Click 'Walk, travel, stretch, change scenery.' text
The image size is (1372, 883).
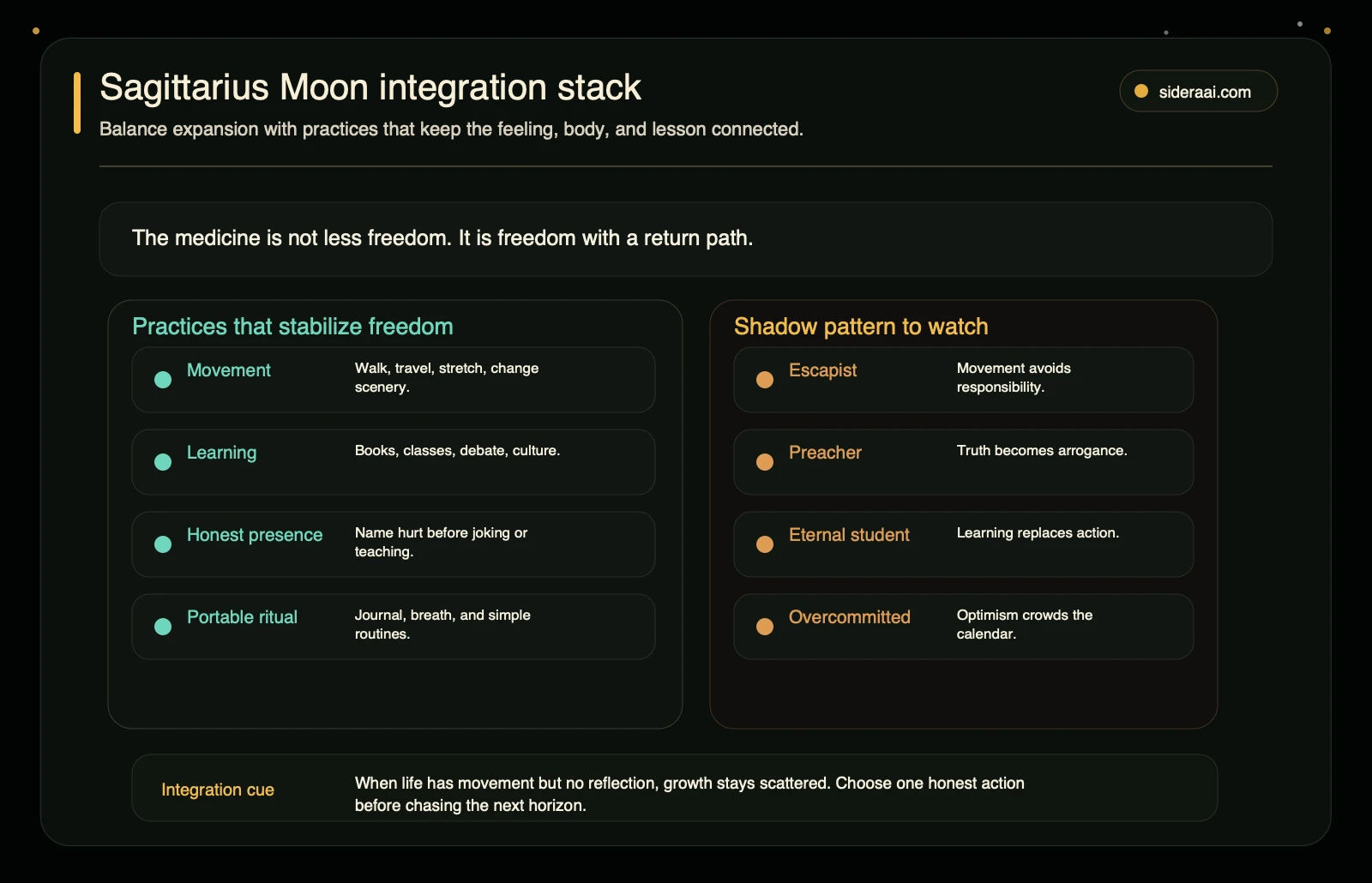(x=447, y=377)
